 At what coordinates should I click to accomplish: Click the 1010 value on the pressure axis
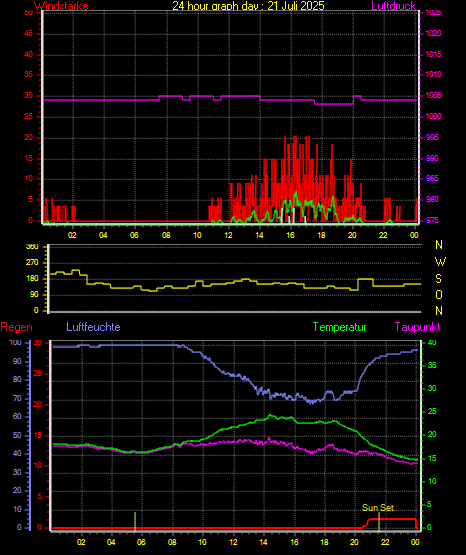coord(433,74)
